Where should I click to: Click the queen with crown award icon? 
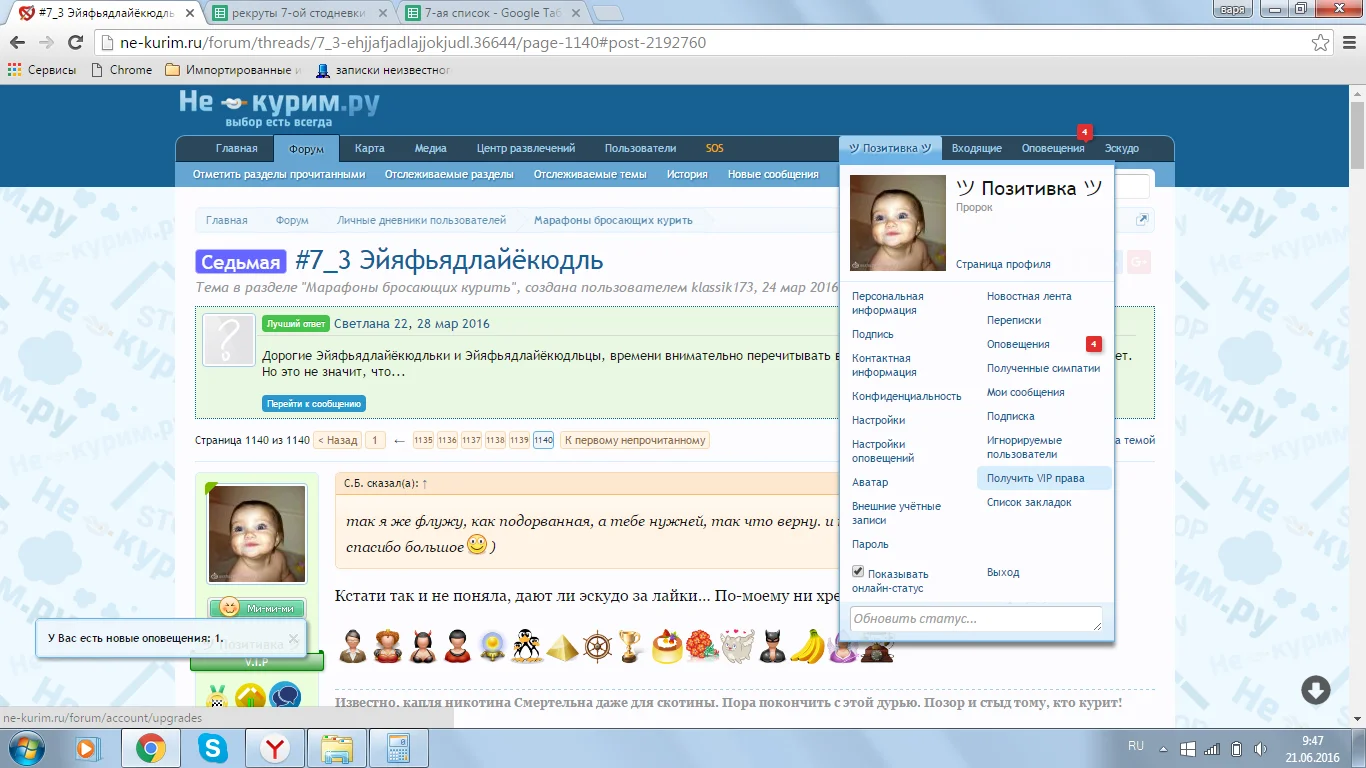[x=388, y=646]
